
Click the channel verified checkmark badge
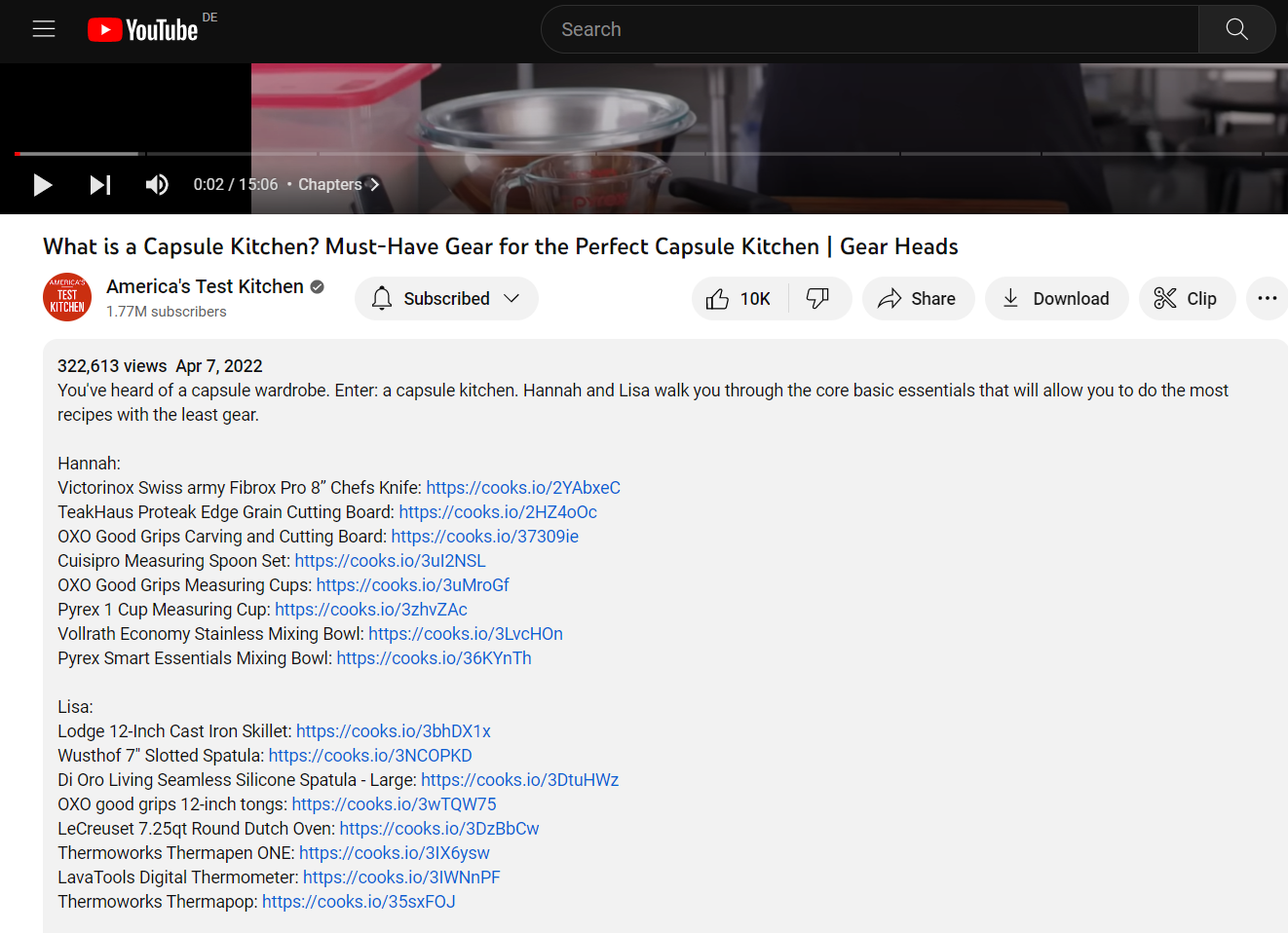[318, 286]
